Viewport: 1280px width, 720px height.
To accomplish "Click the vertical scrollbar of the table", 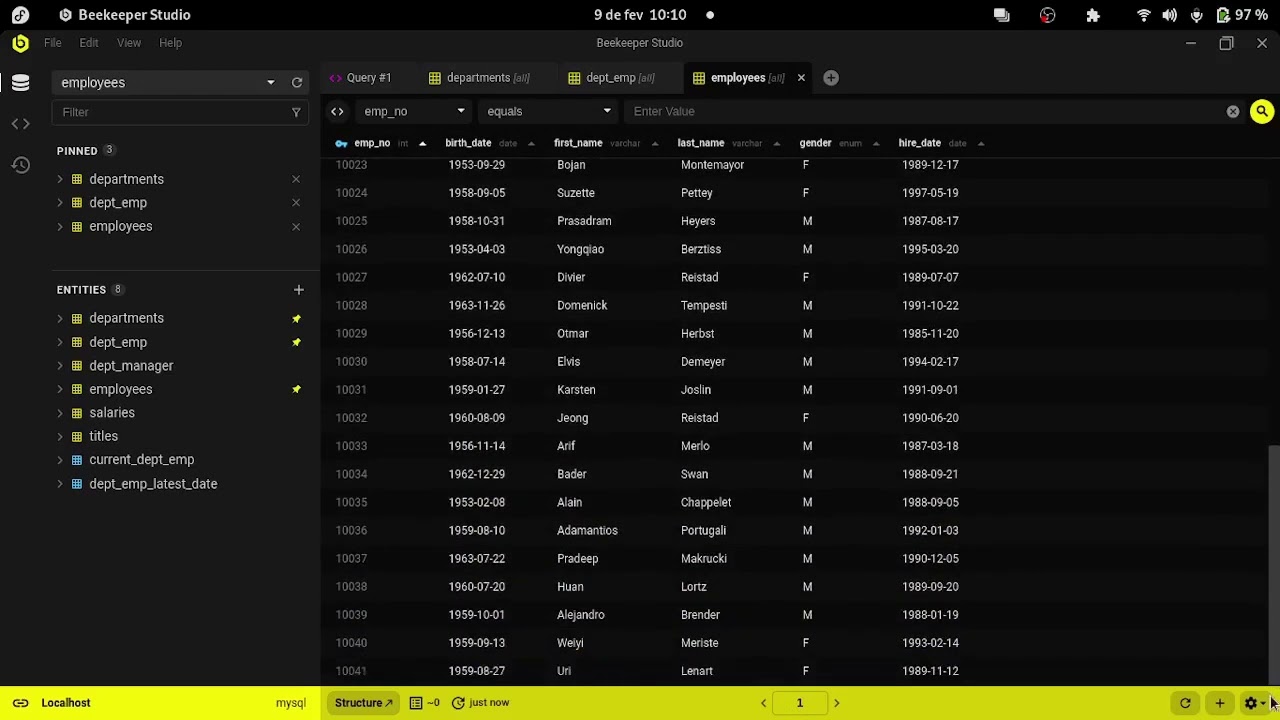I will click(x=1274, y=566).
